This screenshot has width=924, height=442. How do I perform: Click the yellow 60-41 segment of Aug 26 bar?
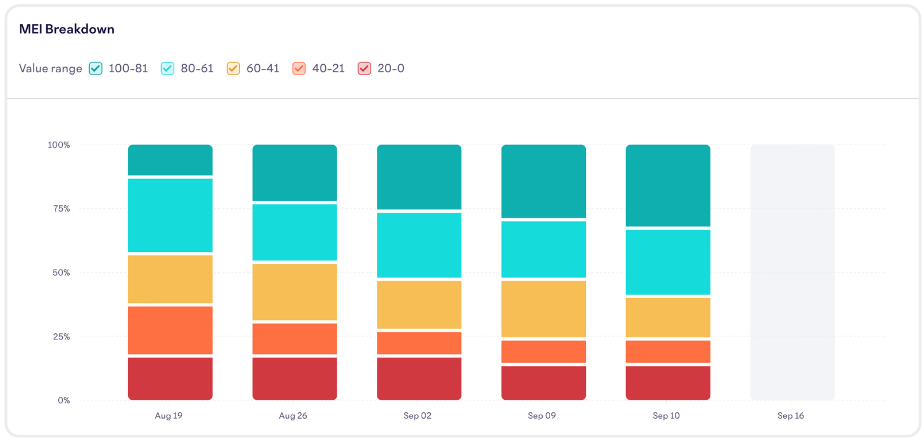tap(295, 292)
